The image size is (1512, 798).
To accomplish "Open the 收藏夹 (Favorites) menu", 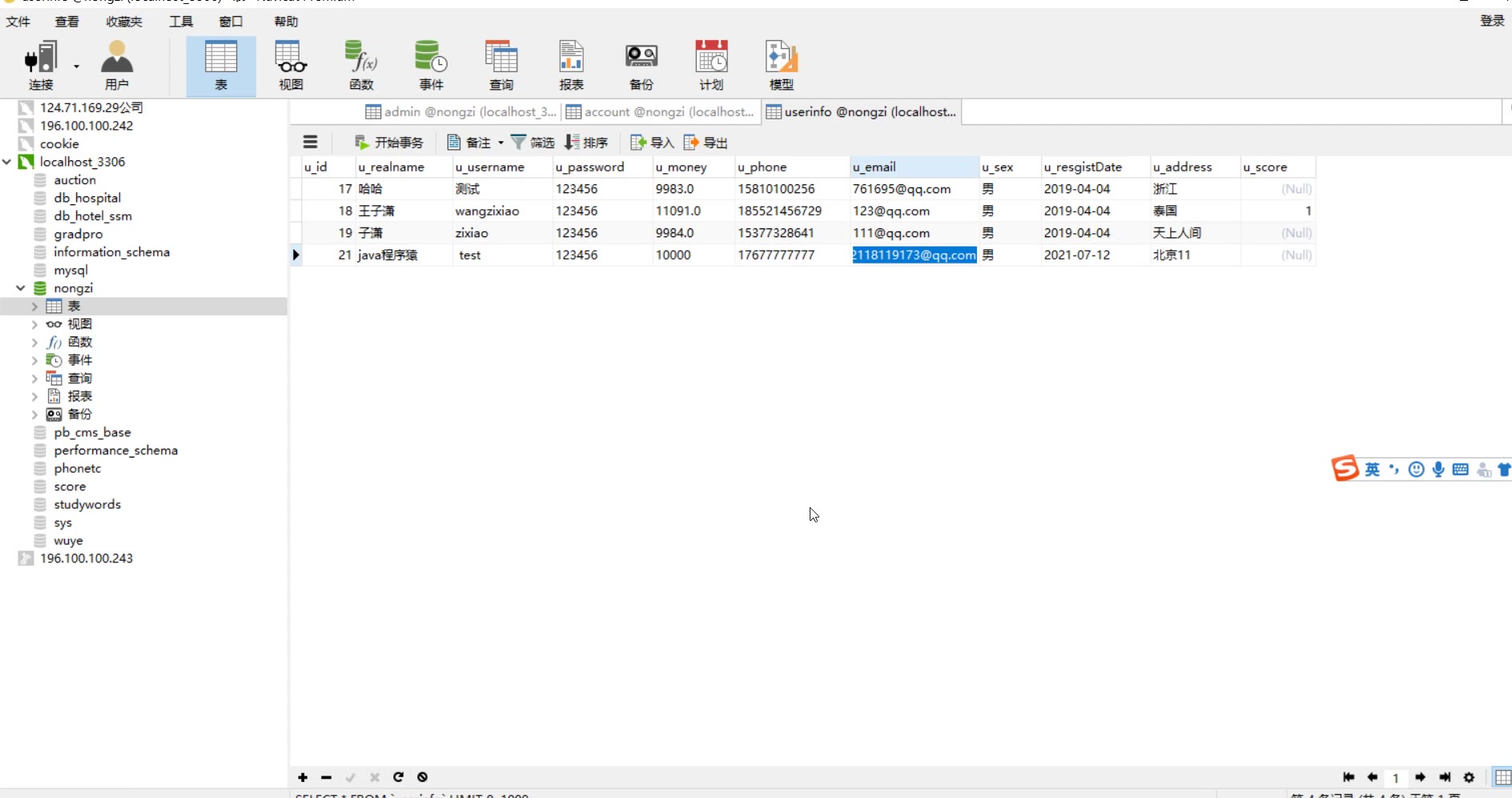I will pyautogui.click(x=124, y=22).
